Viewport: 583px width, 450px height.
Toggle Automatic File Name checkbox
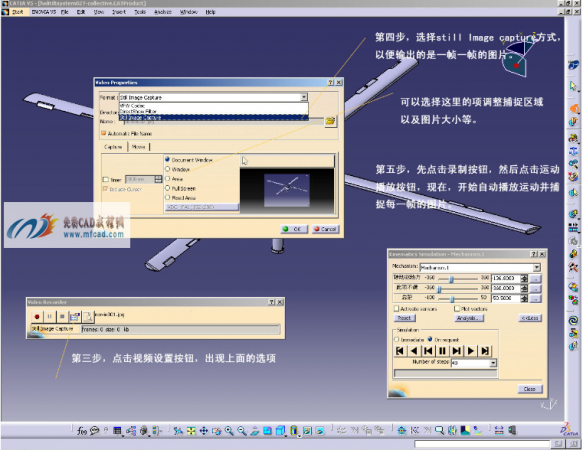click(103, 133)
